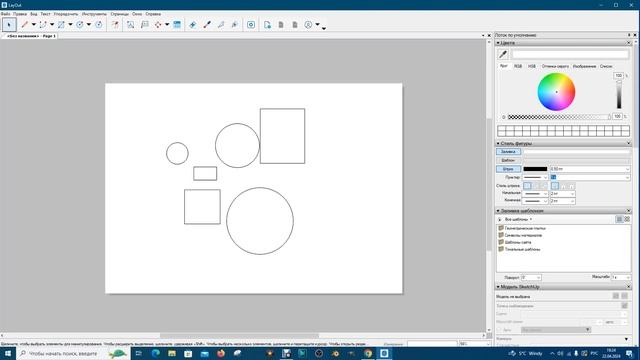Screen dimensions: 640x360
Task: Collapse the Pattern Fill panel
Action: pos(498,211)
